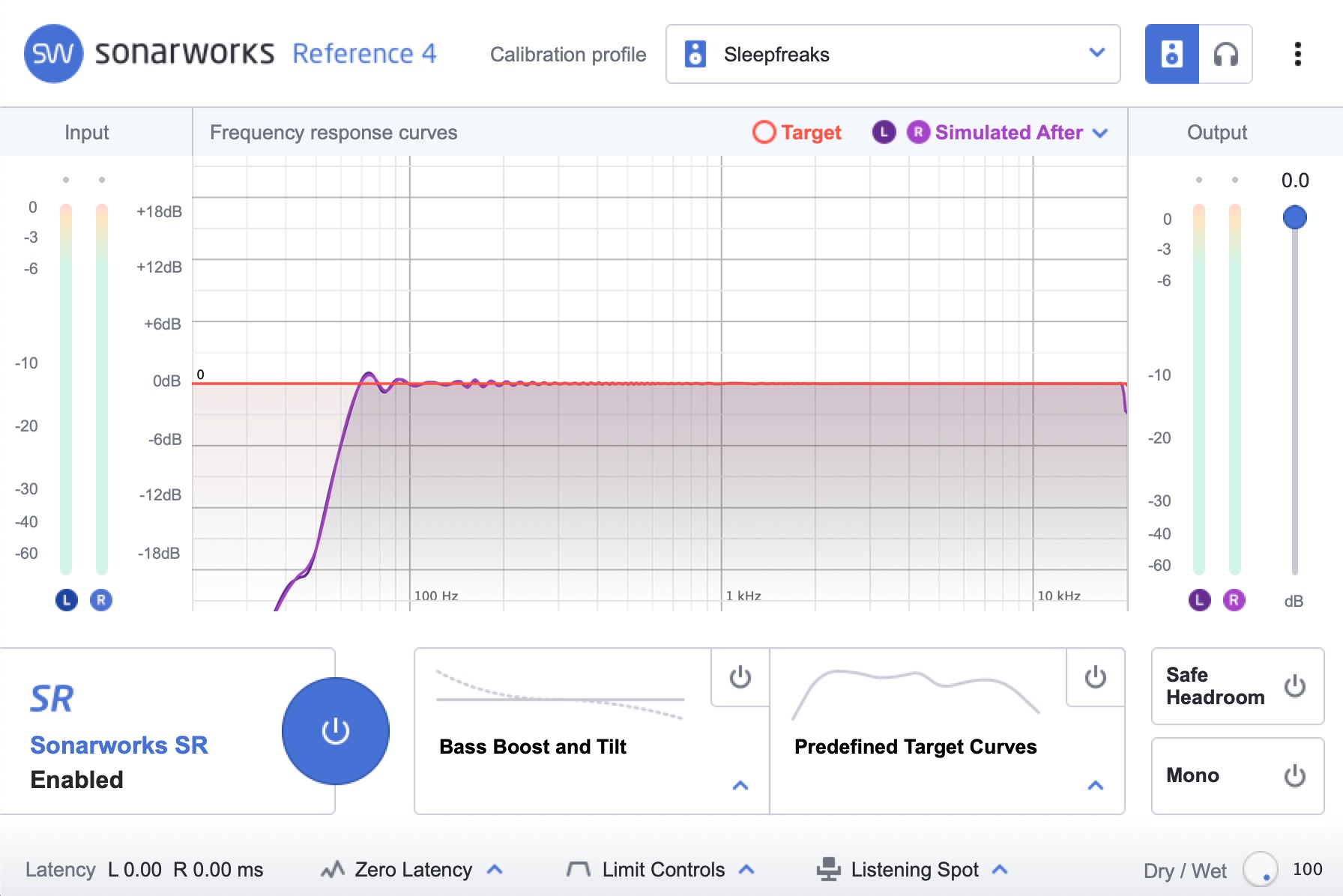This screenshot has height=896, width=1343.
Task: Enable Bass Boost and Tilt power button
Action: tap(740, 677)
